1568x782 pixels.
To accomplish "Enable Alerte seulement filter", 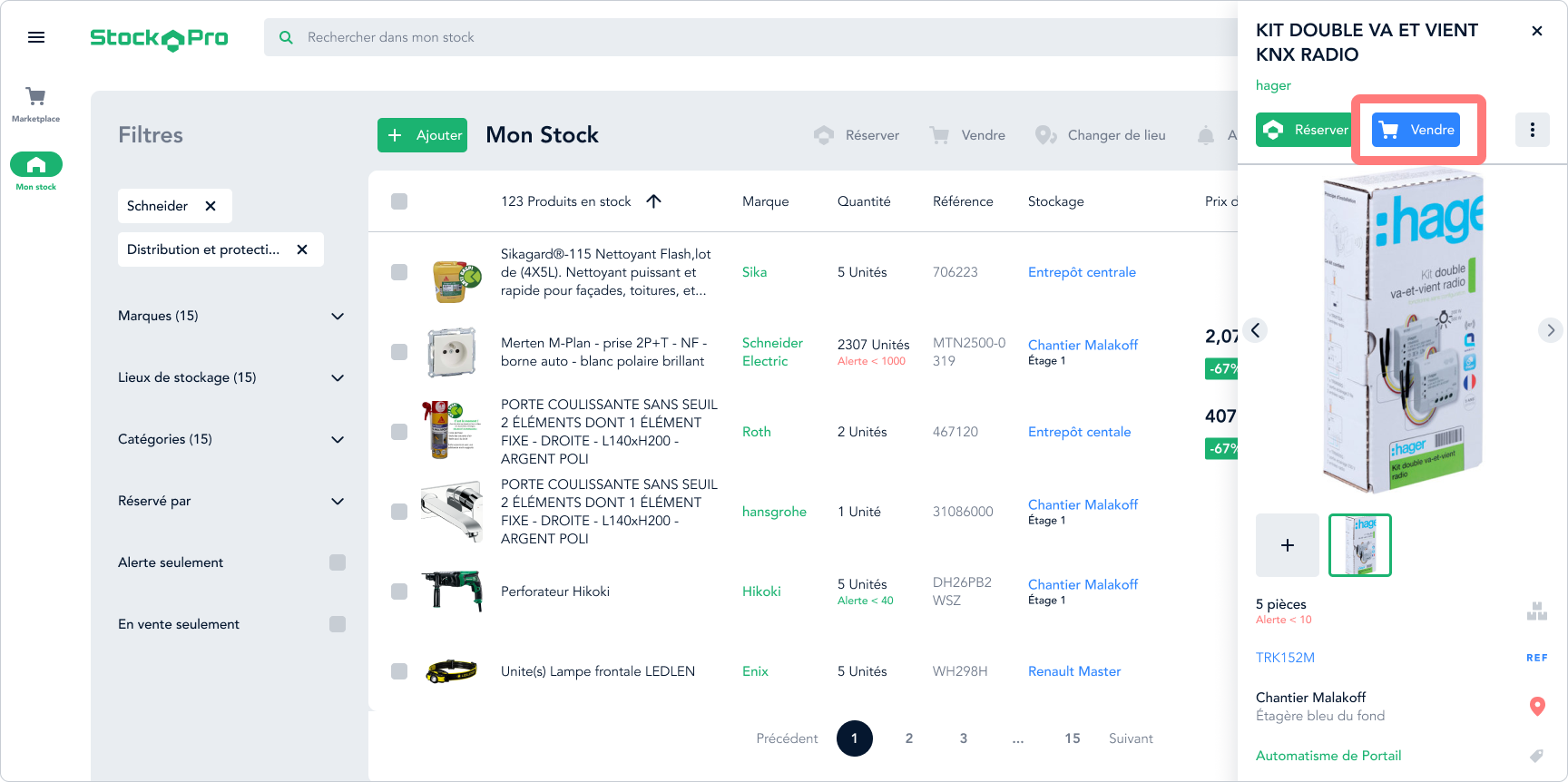I will [338, 562].
